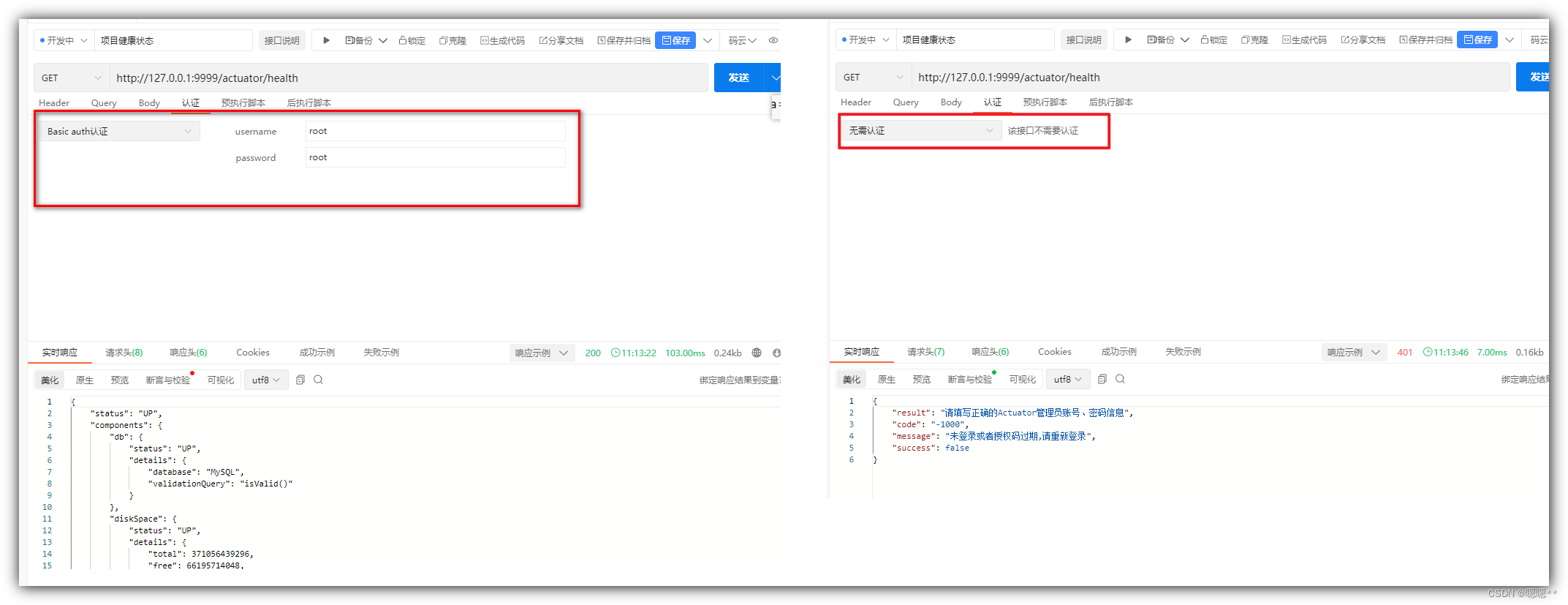Screen dimensions: 1568x605
Task: Open the 后执行脚本 tab in the right panel
Action: pos(1110,102)
